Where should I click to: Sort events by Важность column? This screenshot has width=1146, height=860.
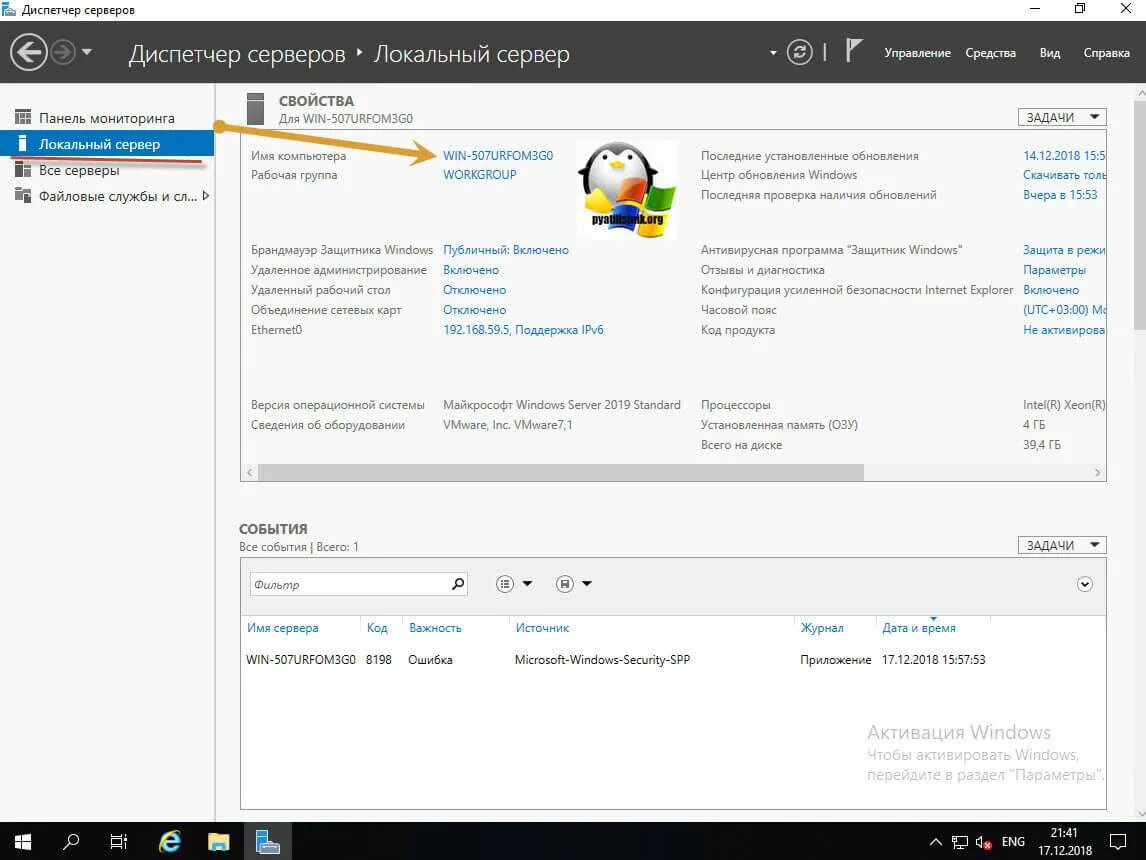tap(435, 628)
